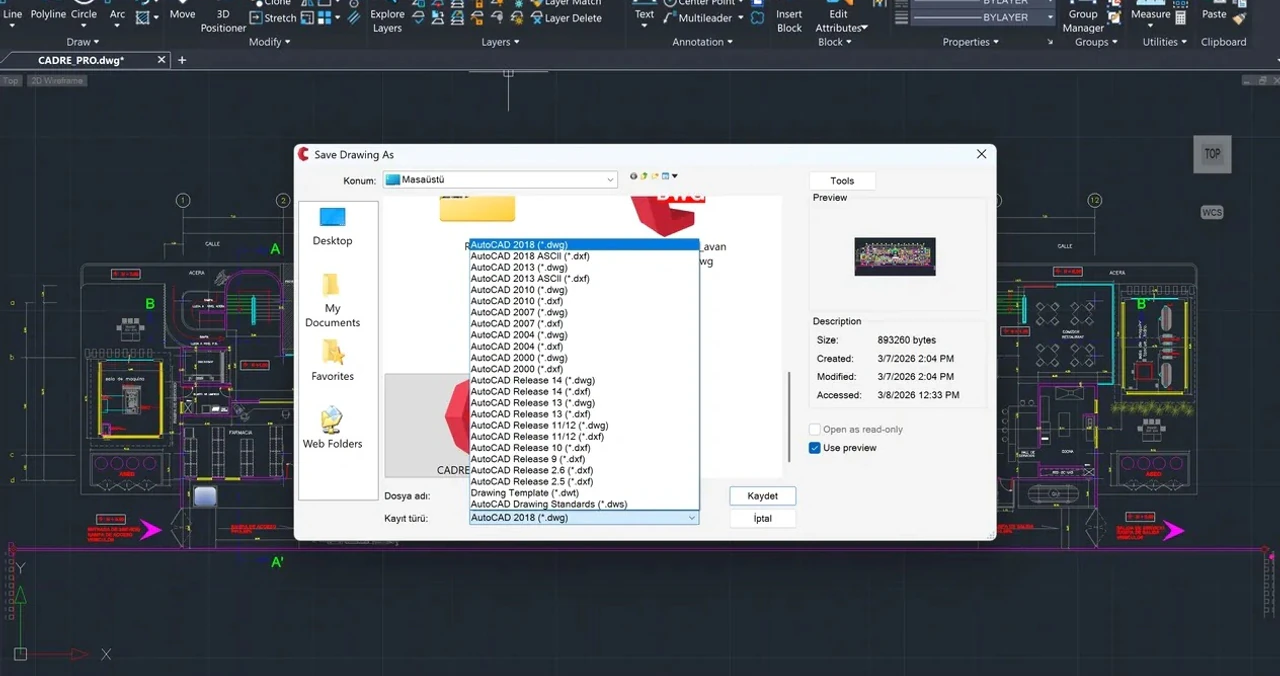Click the Kaydet save button
Viewport: 1280px width, 676px height.
[762, 496]
